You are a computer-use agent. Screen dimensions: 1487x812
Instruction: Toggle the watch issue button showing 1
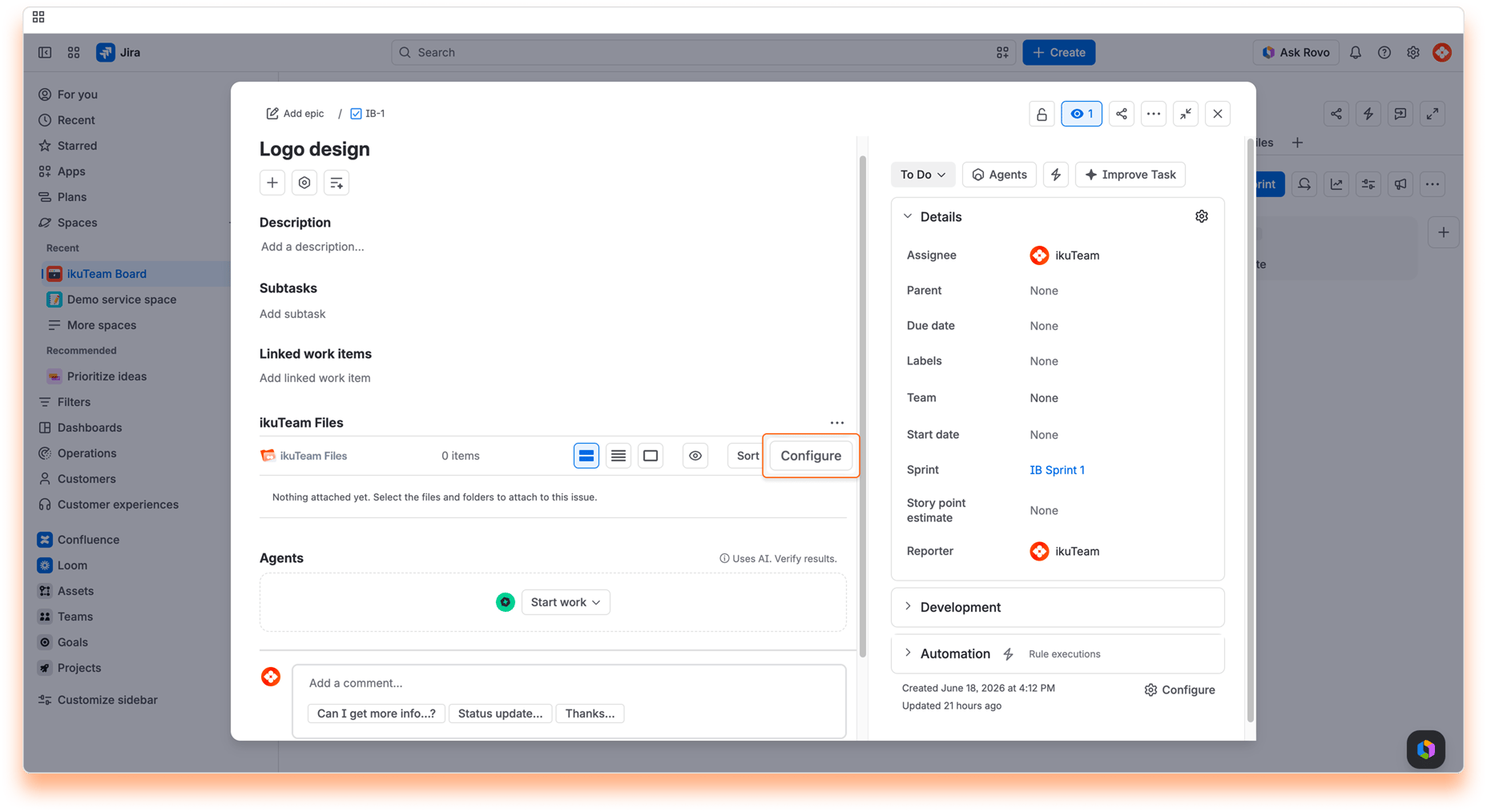(x=1082, y=114)
